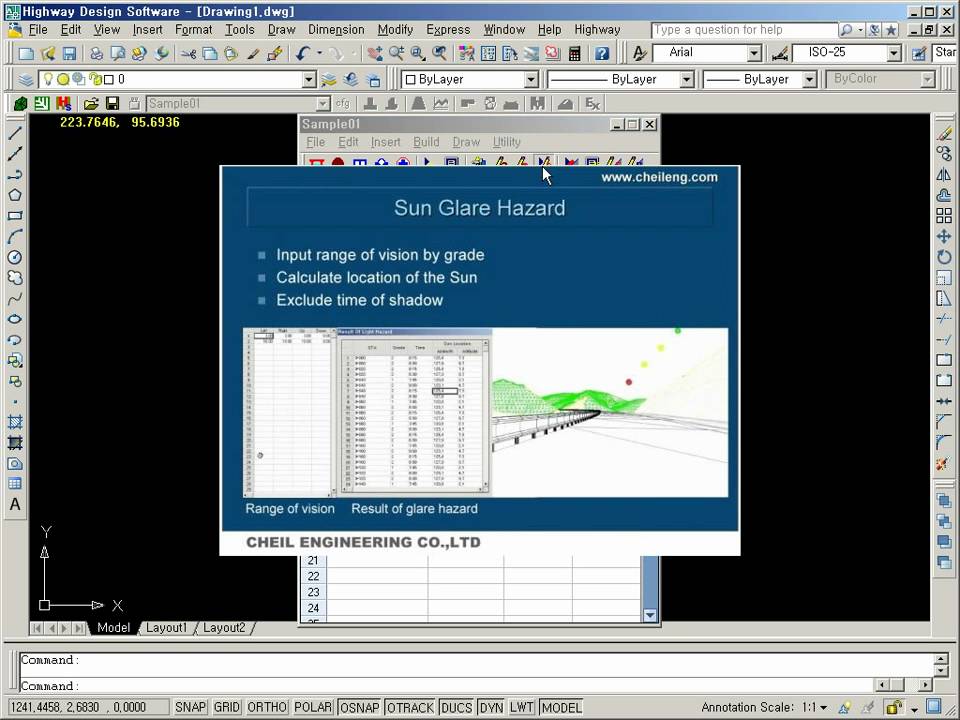This screenshot has height=720, width=960.
Task: Open the ByLayer color dropdown
Action: (x=531, y=80)
